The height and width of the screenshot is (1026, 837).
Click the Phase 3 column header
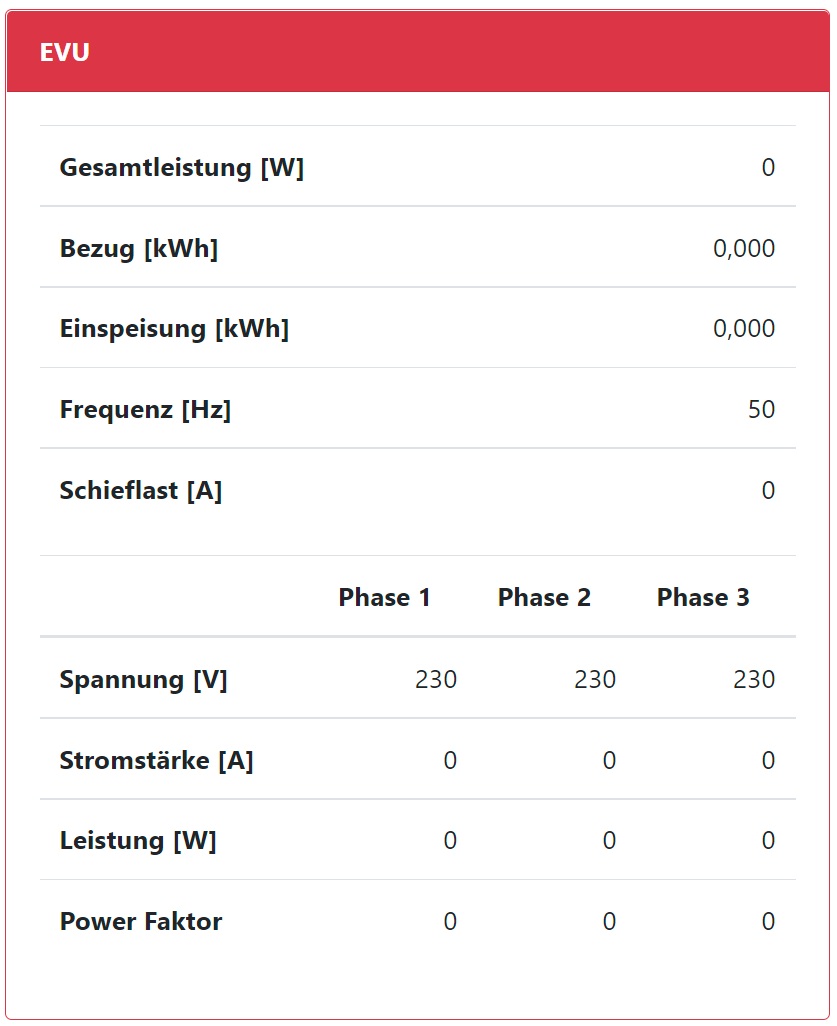click(703, 598)
